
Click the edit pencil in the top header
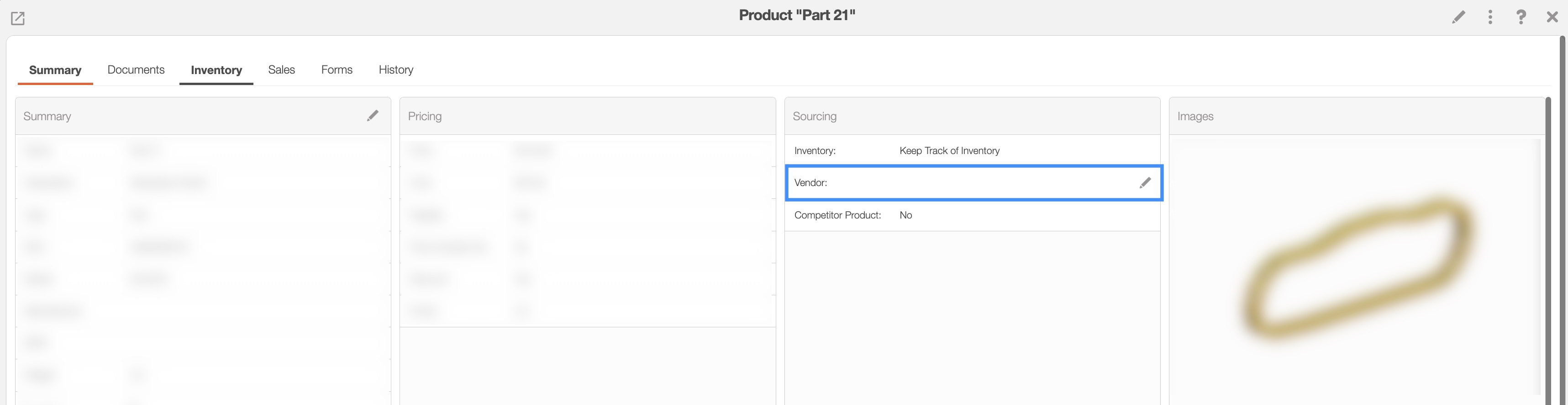click(1458, 17)
